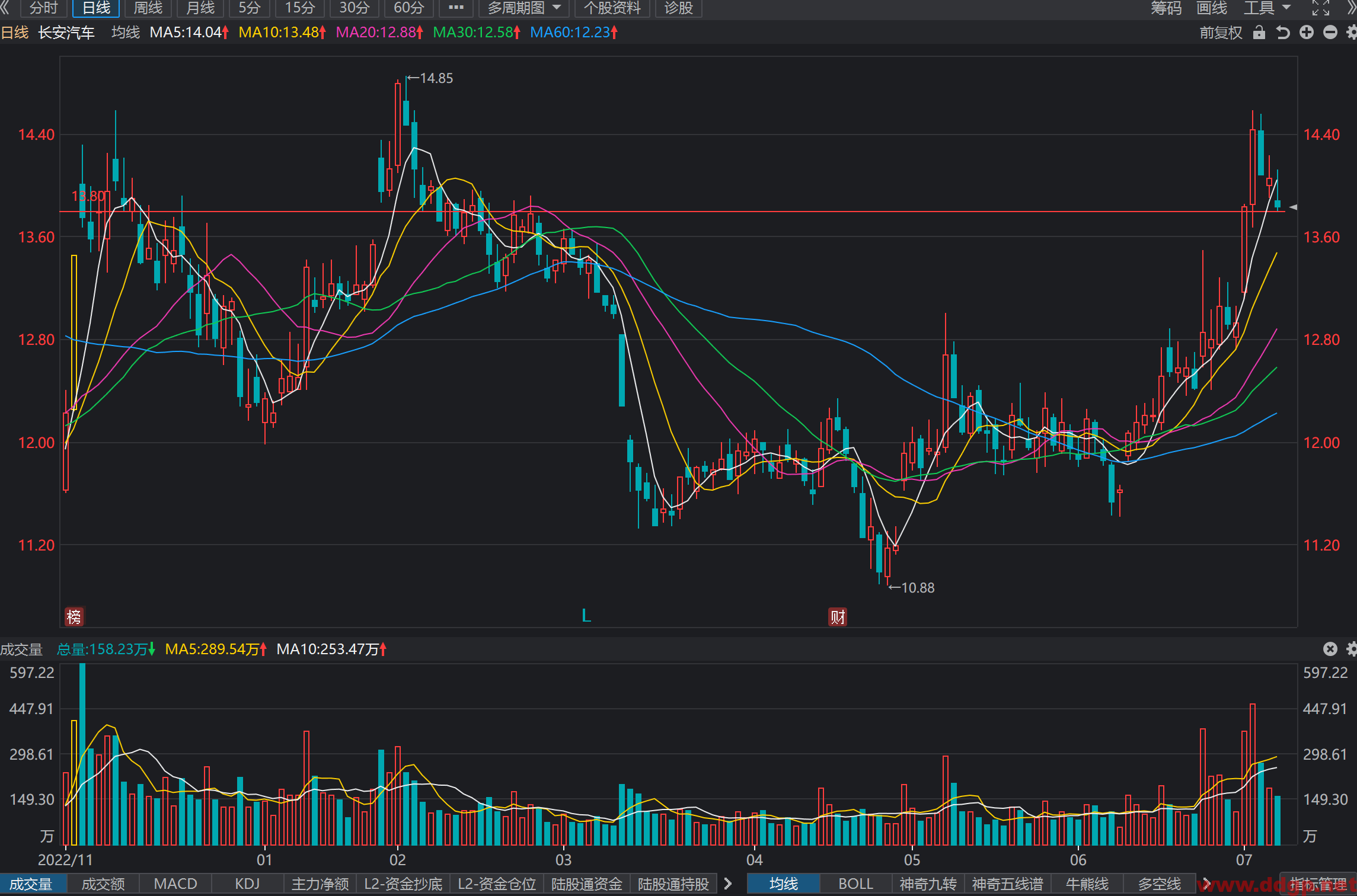The width and height of the screenshot is (1357, 896).
Task: Click the red 榜 badge on chart
Action: click(x=74, y=617)
